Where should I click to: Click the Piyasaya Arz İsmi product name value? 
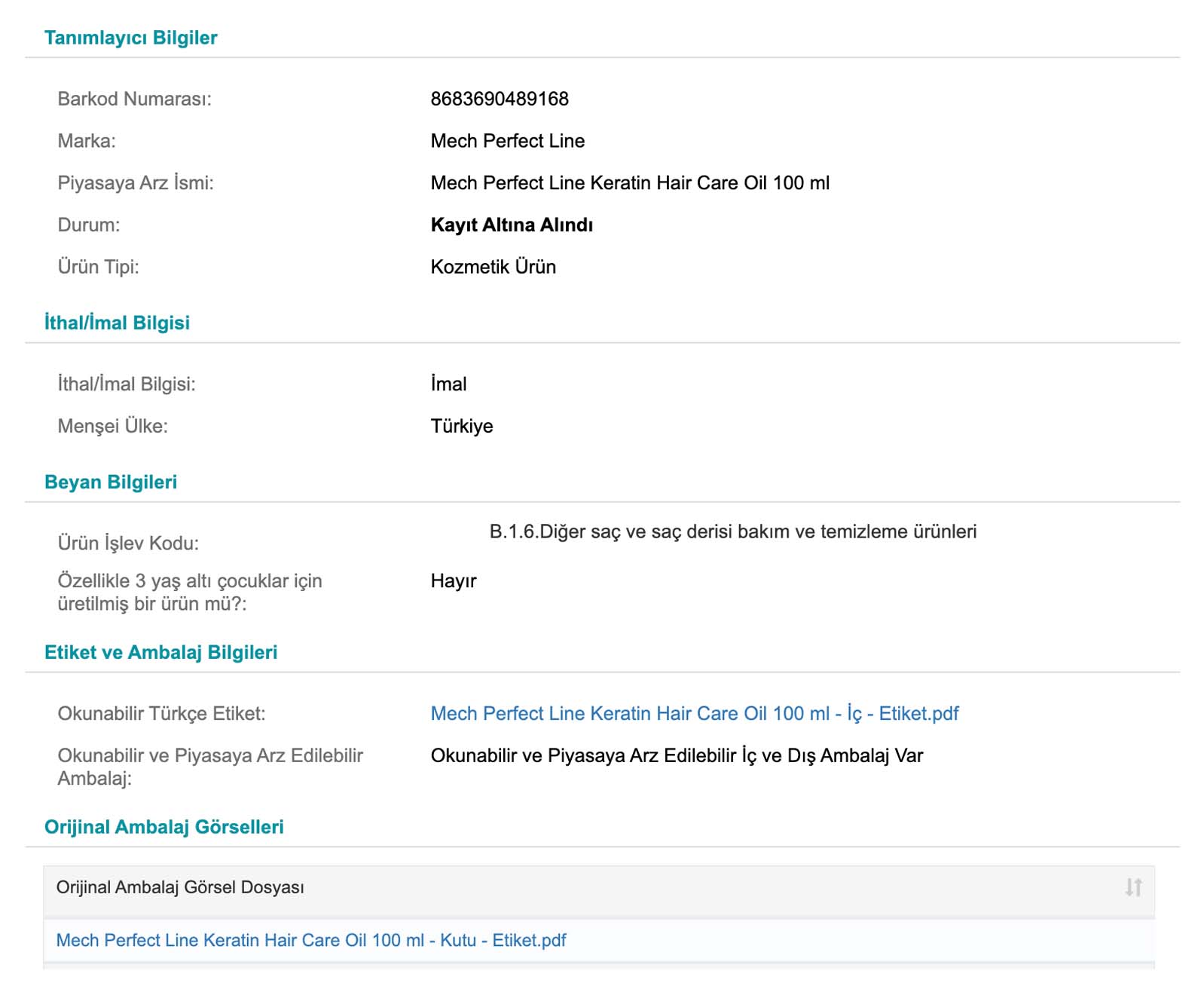tap(629, 183)
